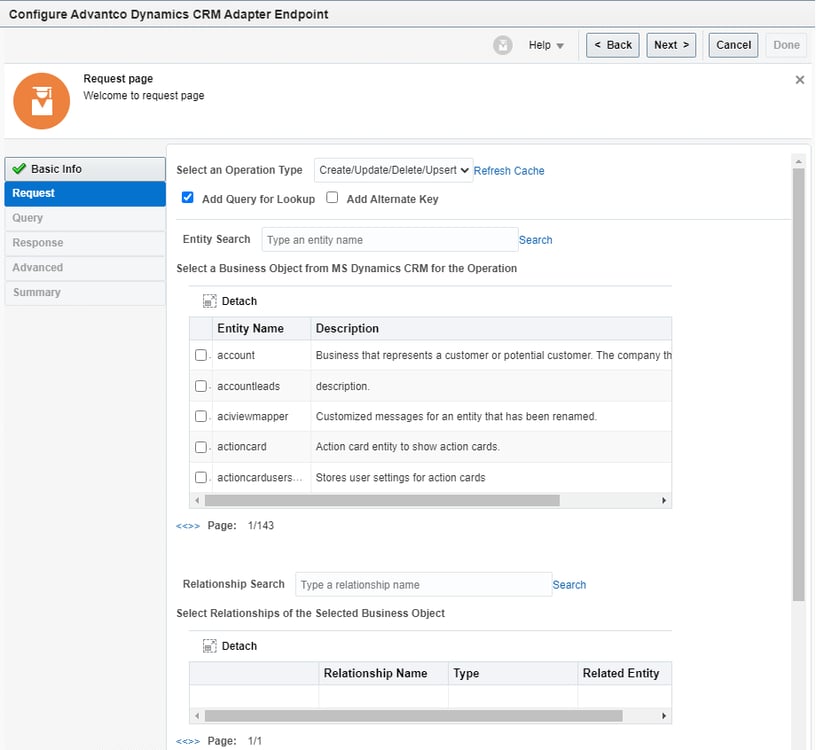Image resolution: width=816 pixels, height=750 pixels.
Task: Disable Add Query for Lookup
Action: (186, 198)
